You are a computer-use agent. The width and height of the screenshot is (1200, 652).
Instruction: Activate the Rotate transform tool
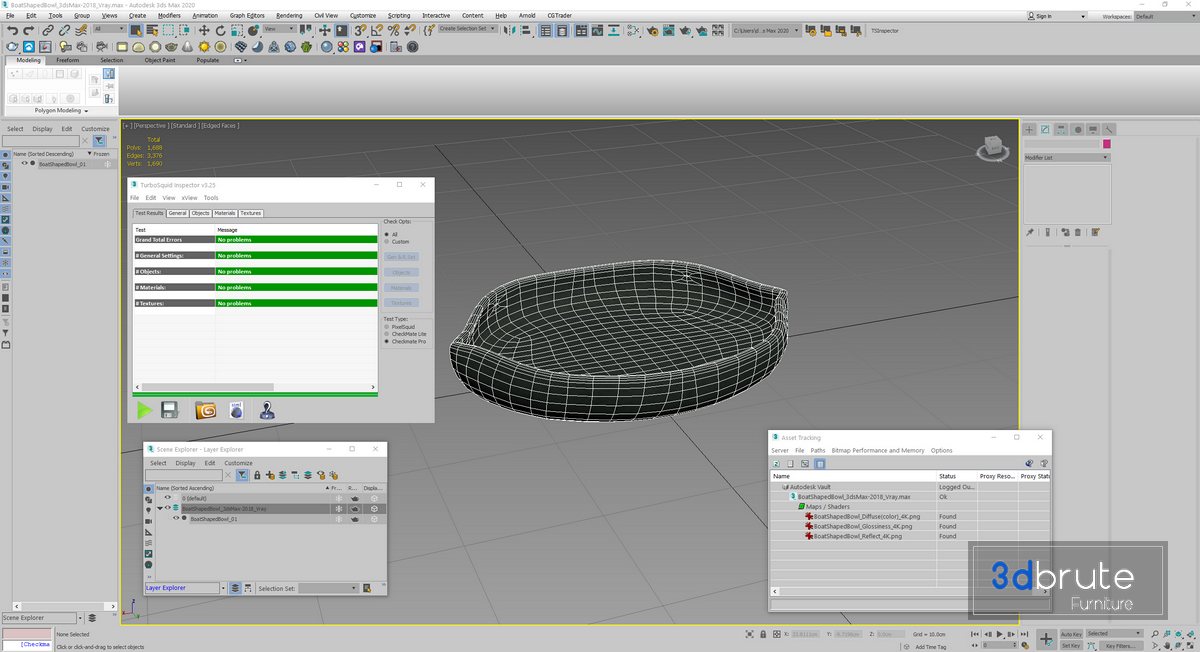tap(220, 30)
